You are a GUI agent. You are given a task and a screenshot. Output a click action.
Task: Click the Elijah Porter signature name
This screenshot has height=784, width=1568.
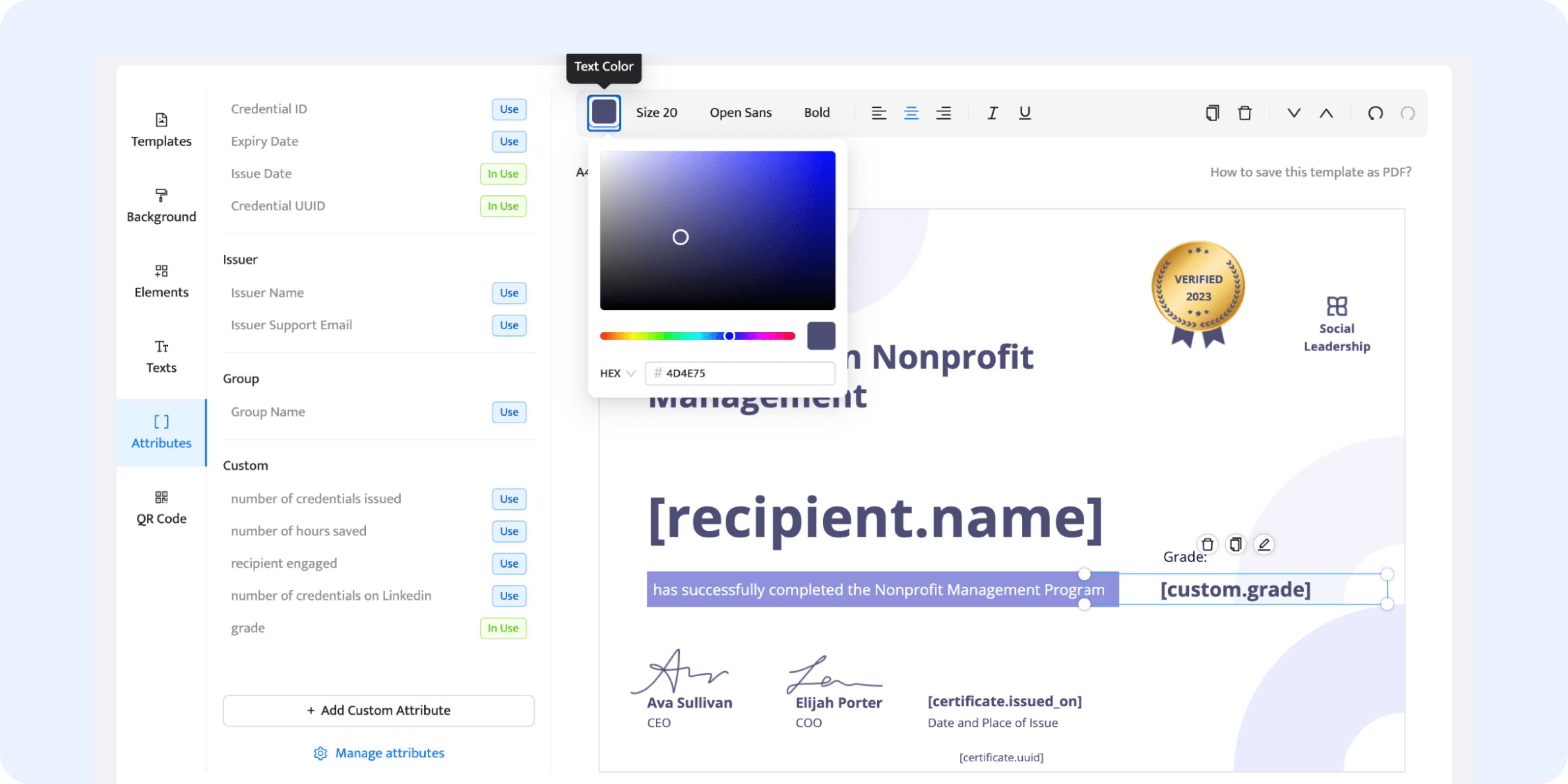[x=838, y=702]
